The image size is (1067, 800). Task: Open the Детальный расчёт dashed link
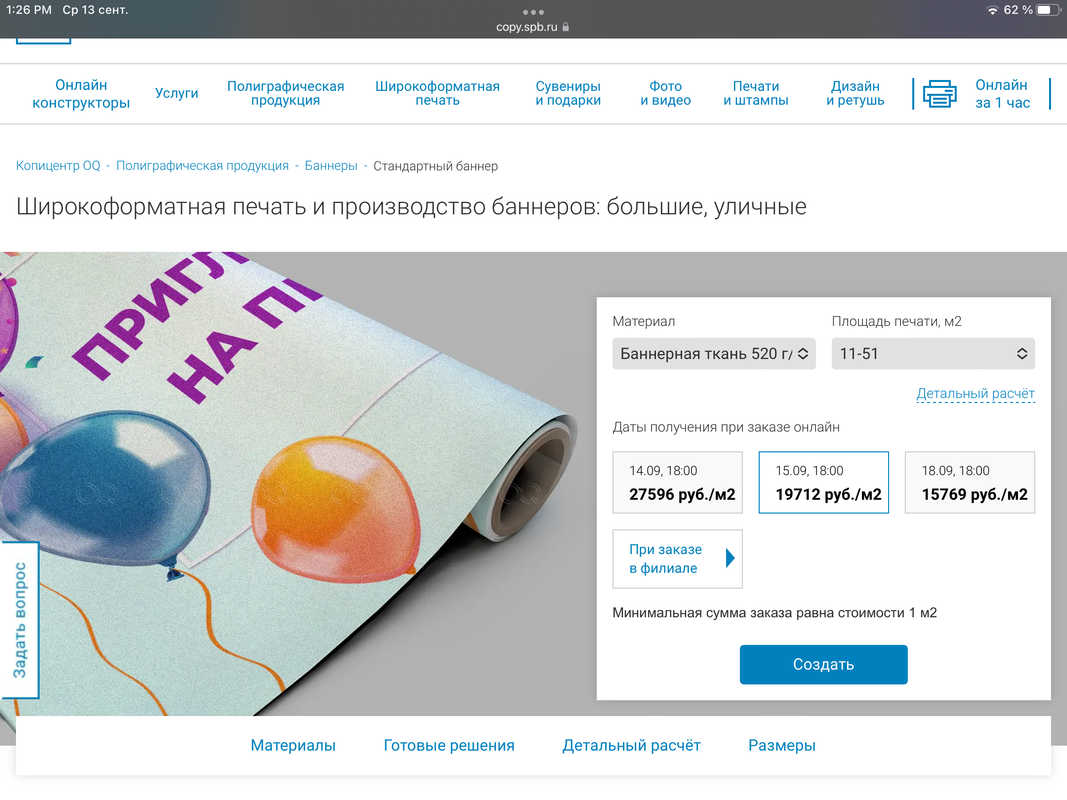975,394
